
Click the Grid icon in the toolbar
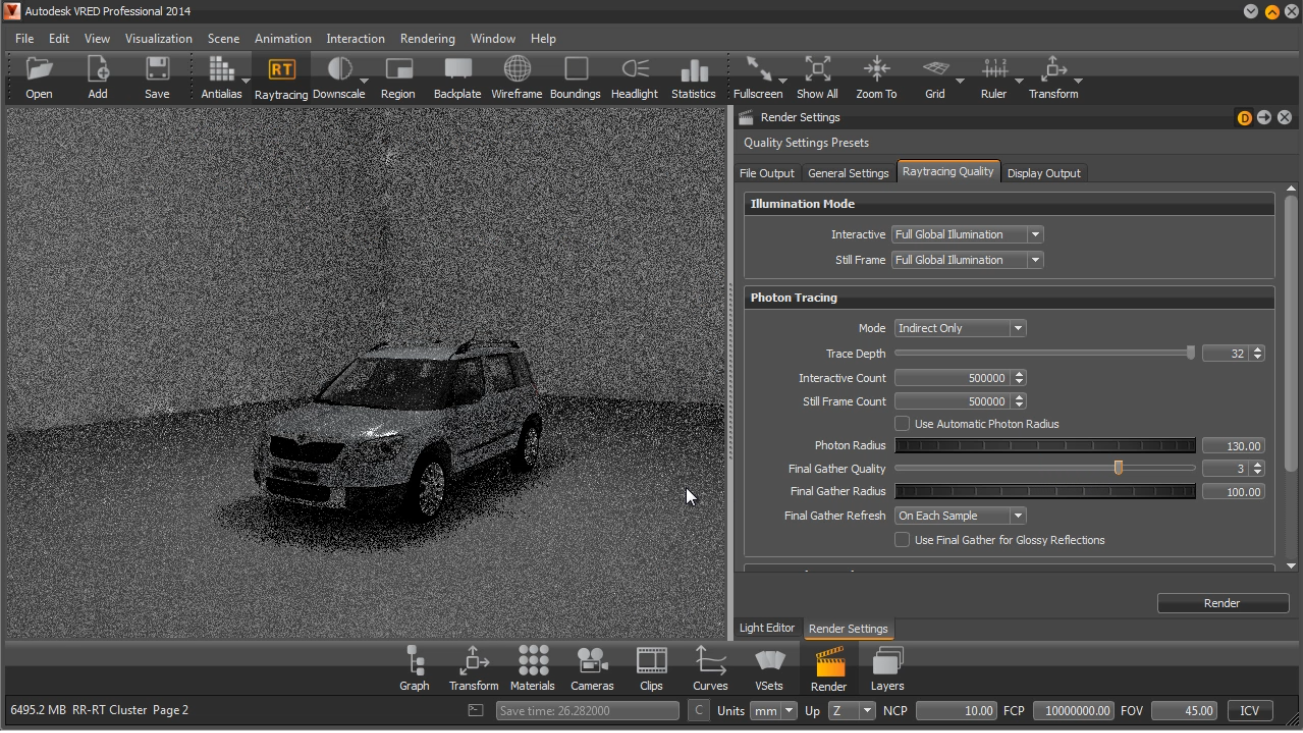(935, 77)
